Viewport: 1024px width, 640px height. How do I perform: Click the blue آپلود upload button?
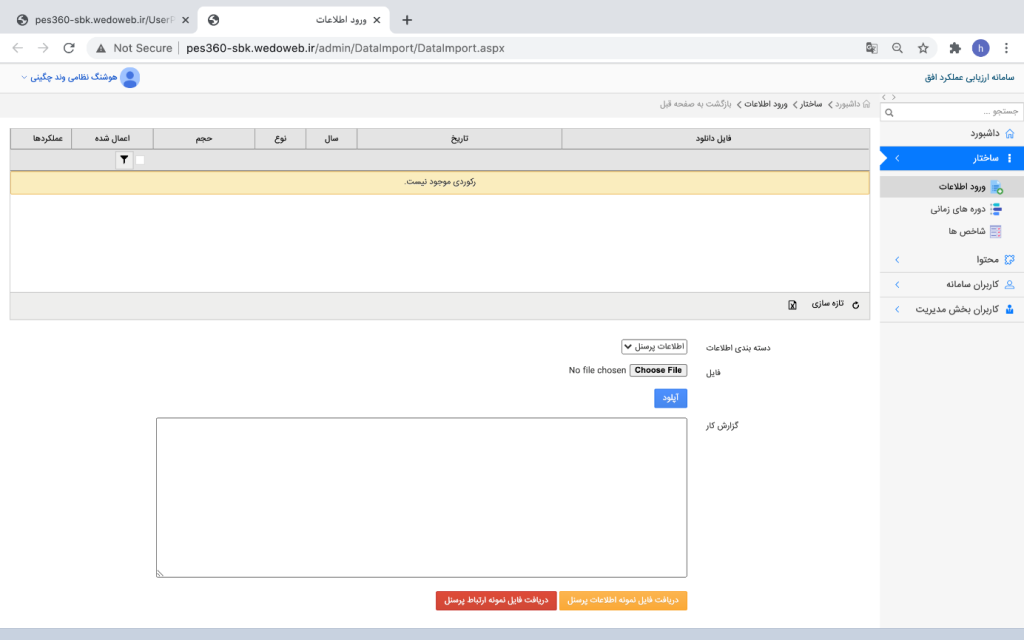(x=670, y=398)
